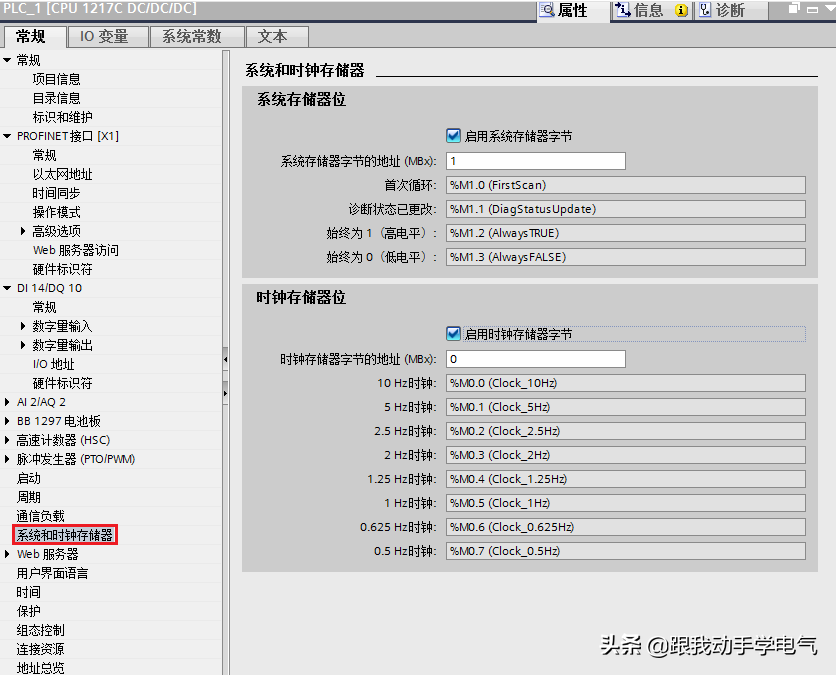This screenshot has height=675, width=836.
Task: Click the clock memory byte address field
Action: pos(536,359)
